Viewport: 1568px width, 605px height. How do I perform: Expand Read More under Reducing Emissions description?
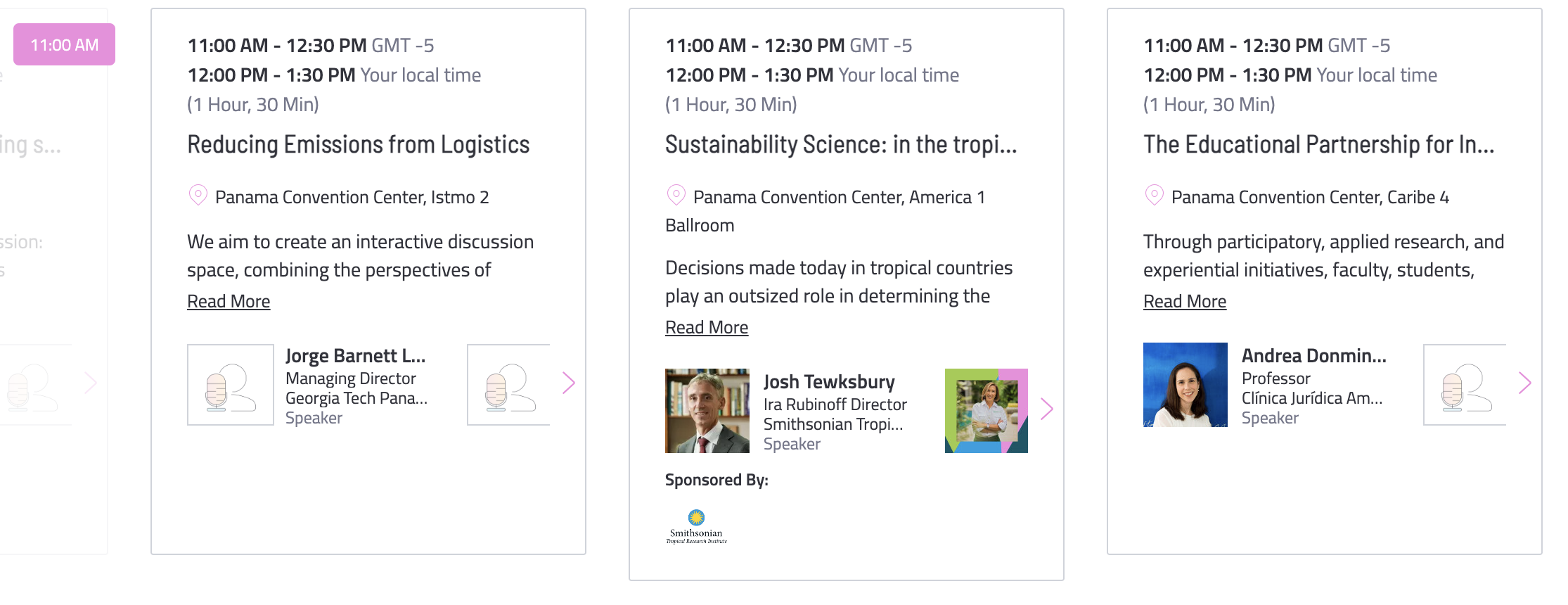229,301
